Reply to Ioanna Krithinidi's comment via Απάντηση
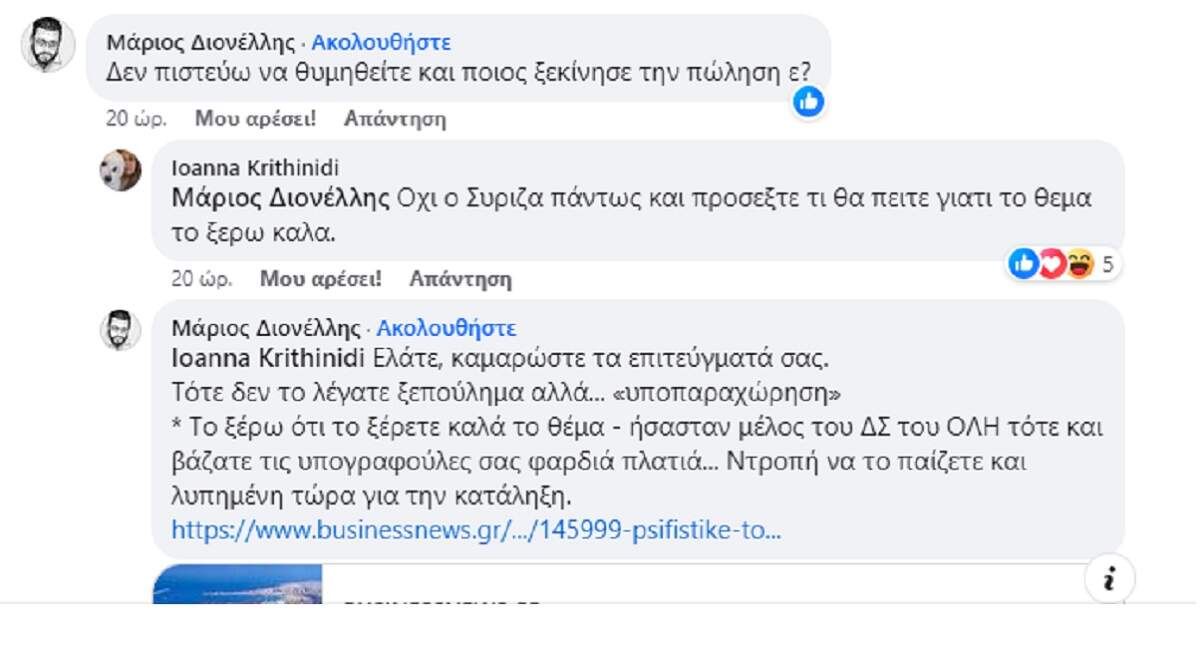Image resolution: width=1200 pixels, height=668 pixels. 460,279
